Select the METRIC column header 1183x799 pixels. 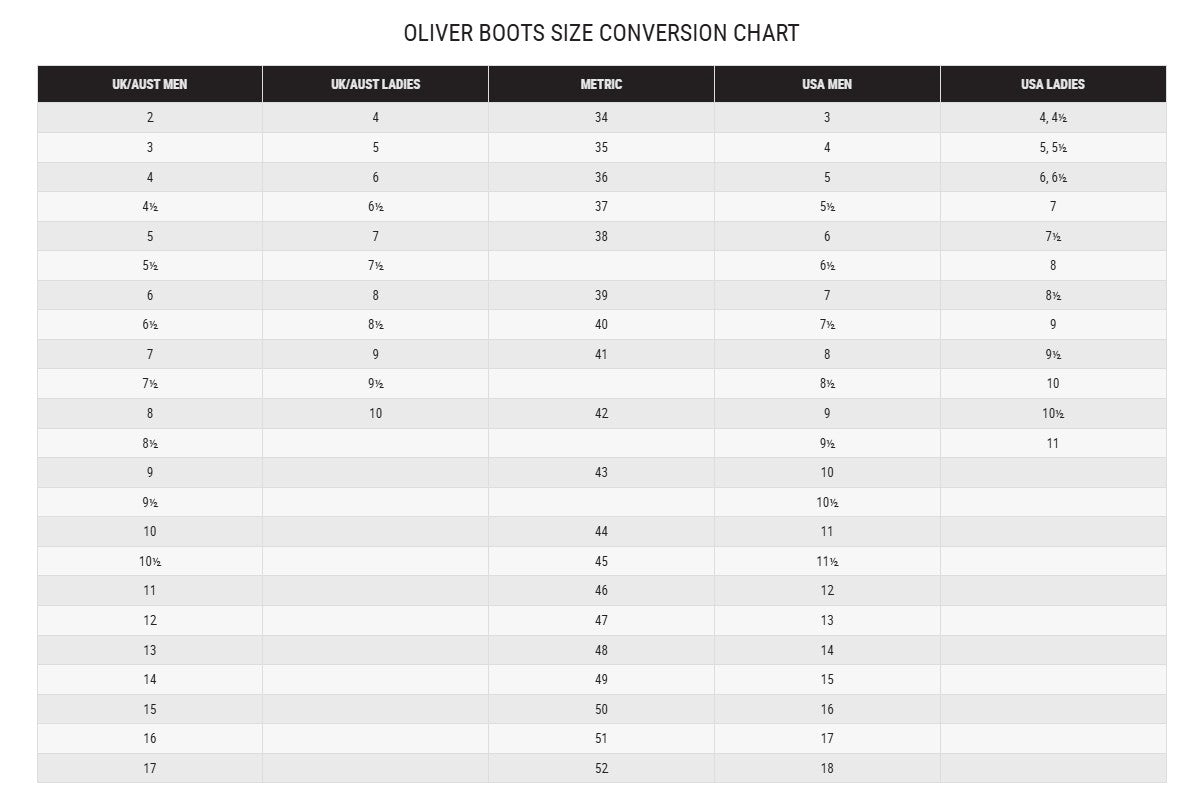(x=601, y=84)
